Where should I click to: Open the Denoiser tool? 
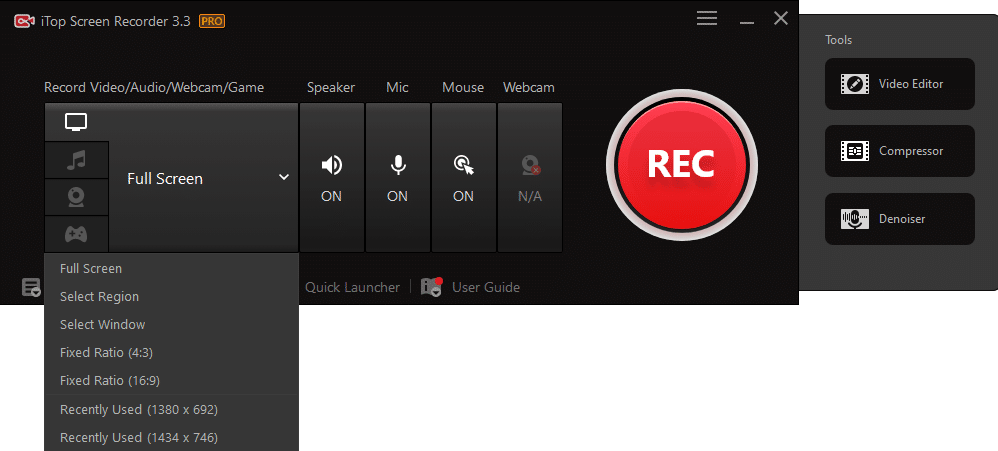coord(899,218)
